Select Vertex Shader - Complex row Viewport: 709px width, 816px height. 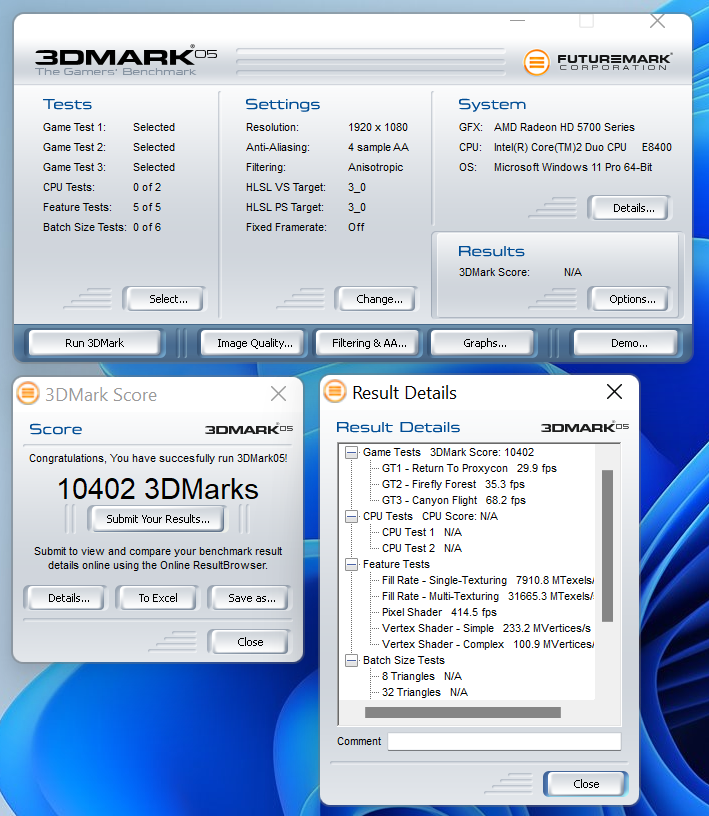click(488, 644)
